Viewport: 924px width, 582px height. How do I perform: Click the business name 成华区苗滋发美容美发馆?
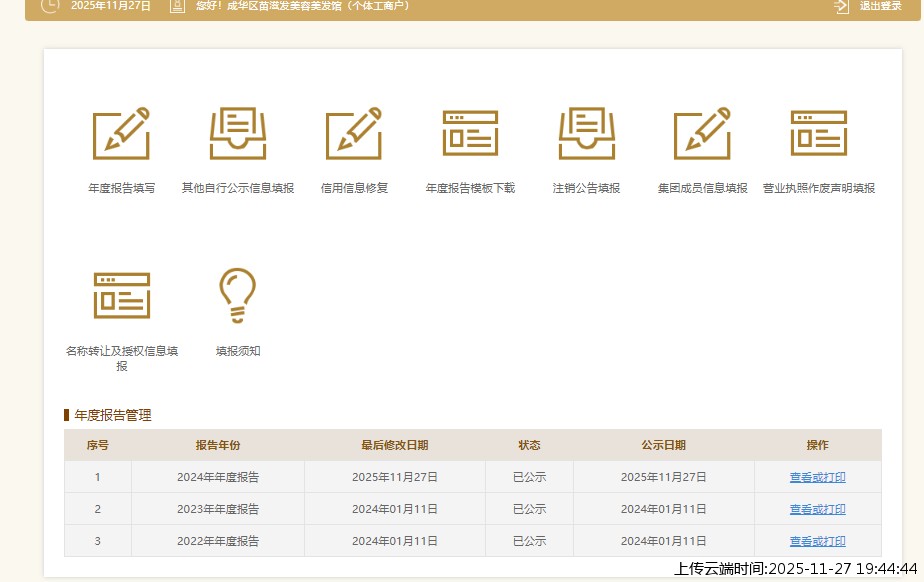pos(280,7)
